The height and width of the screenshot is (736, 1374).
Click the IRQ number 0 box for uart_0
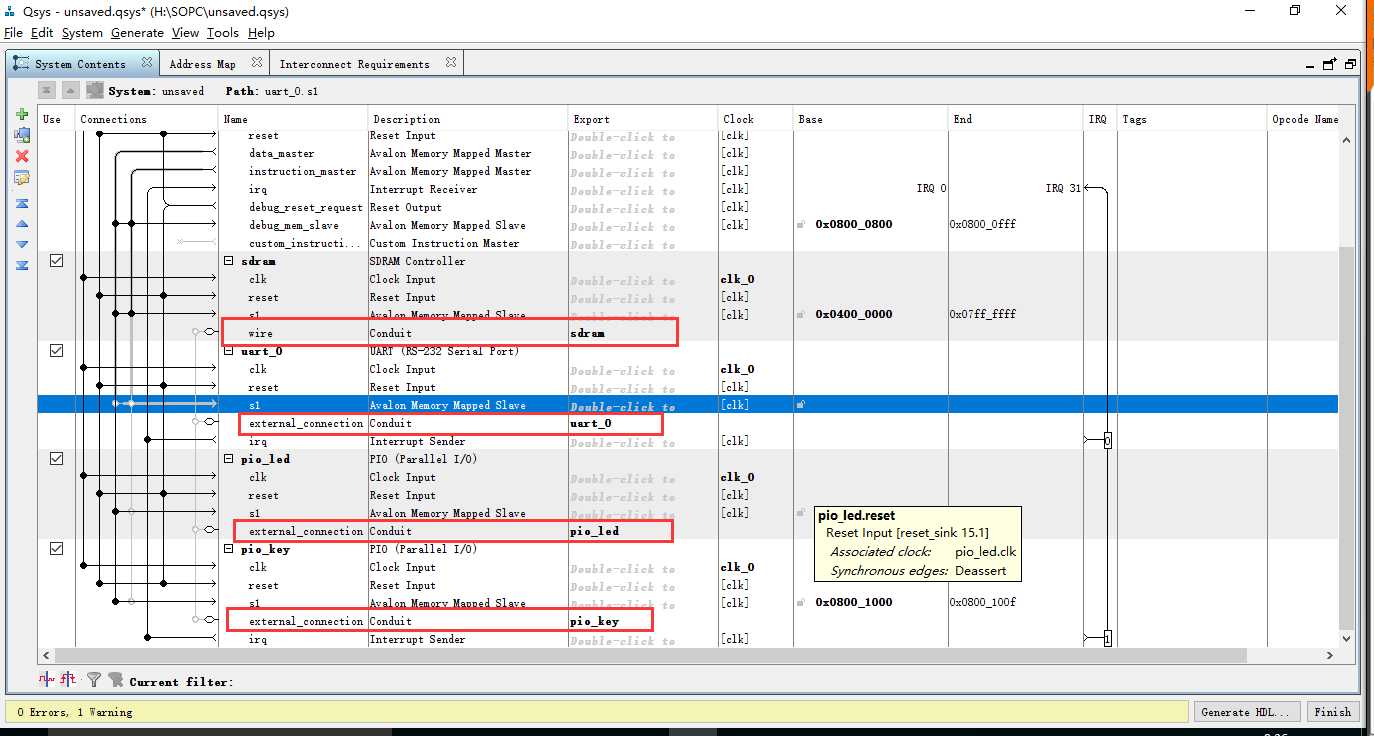click(1108, 441)
